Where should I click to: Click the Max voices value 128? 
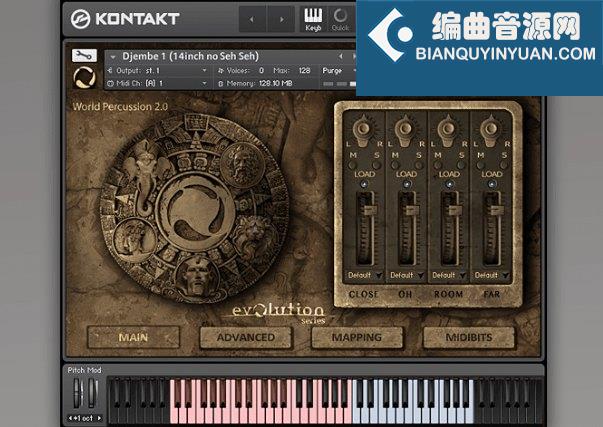pyautogui.click(x=304, y=71)
